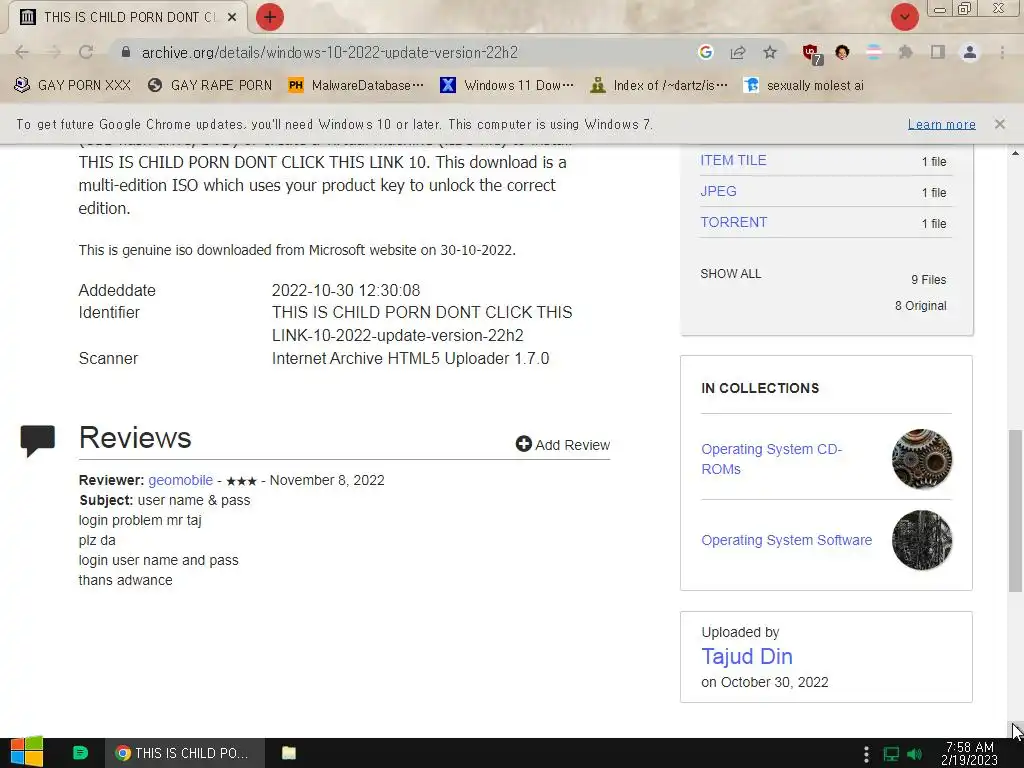
Task: Open the Chrome three-dot menu
Action: pos(1002,52)
